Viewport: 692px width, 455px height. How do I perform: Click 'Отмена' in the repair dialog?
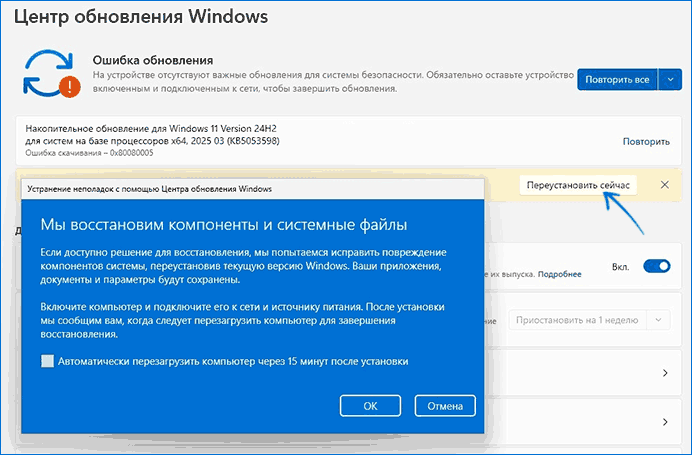(445, 406)
